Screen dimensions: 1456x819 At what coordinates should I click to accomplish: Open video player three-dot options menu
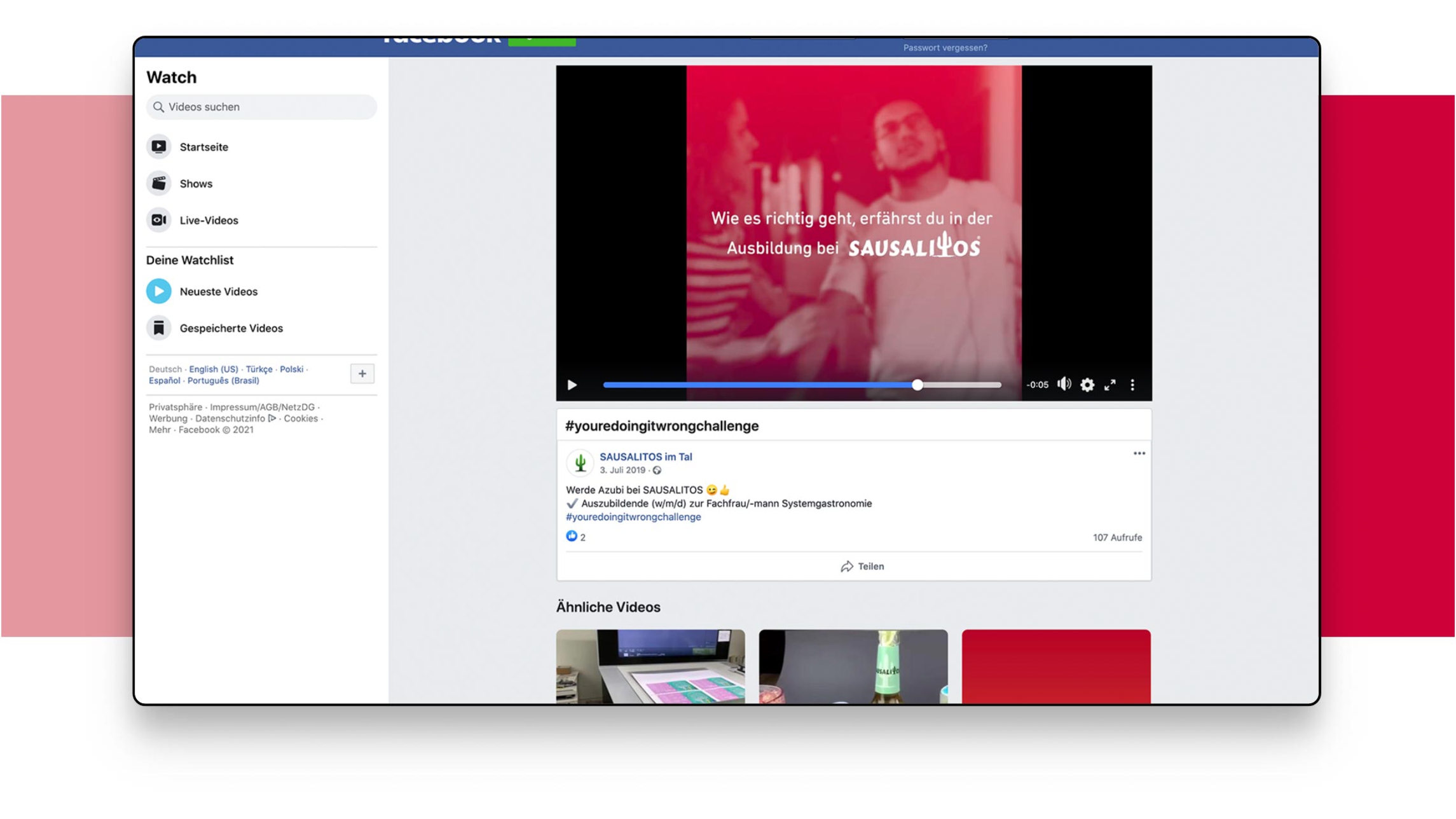pyautogui.click(x=1132, y=385)
